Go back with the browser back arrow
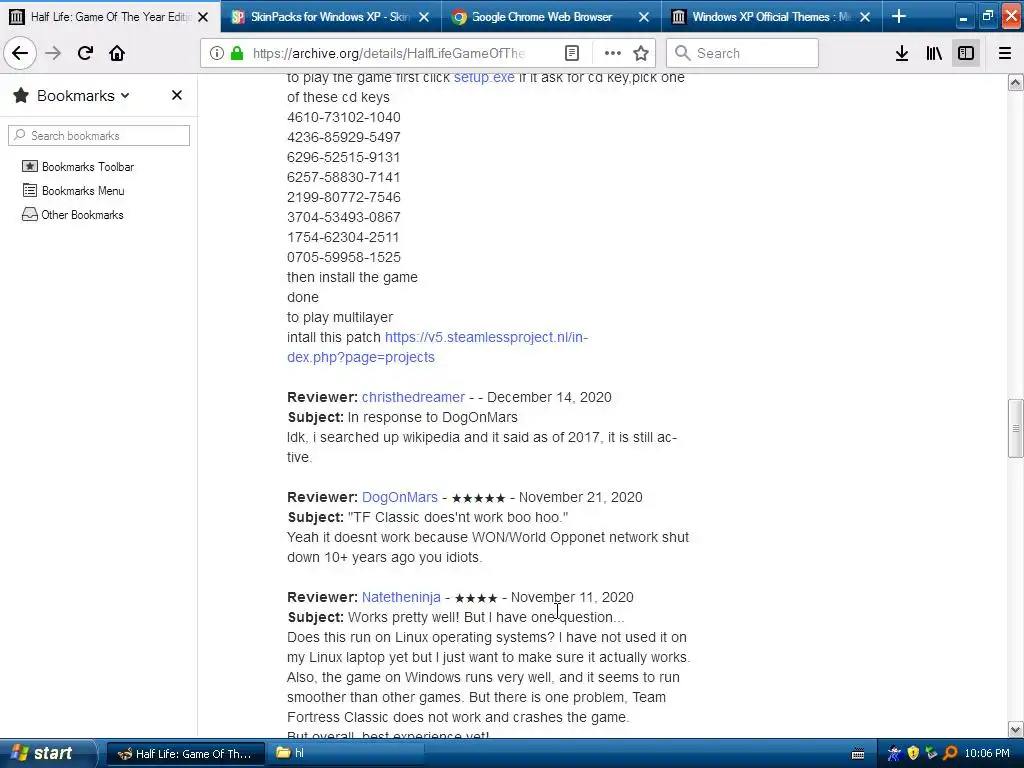1024x768 pixels. click(20, 53)
